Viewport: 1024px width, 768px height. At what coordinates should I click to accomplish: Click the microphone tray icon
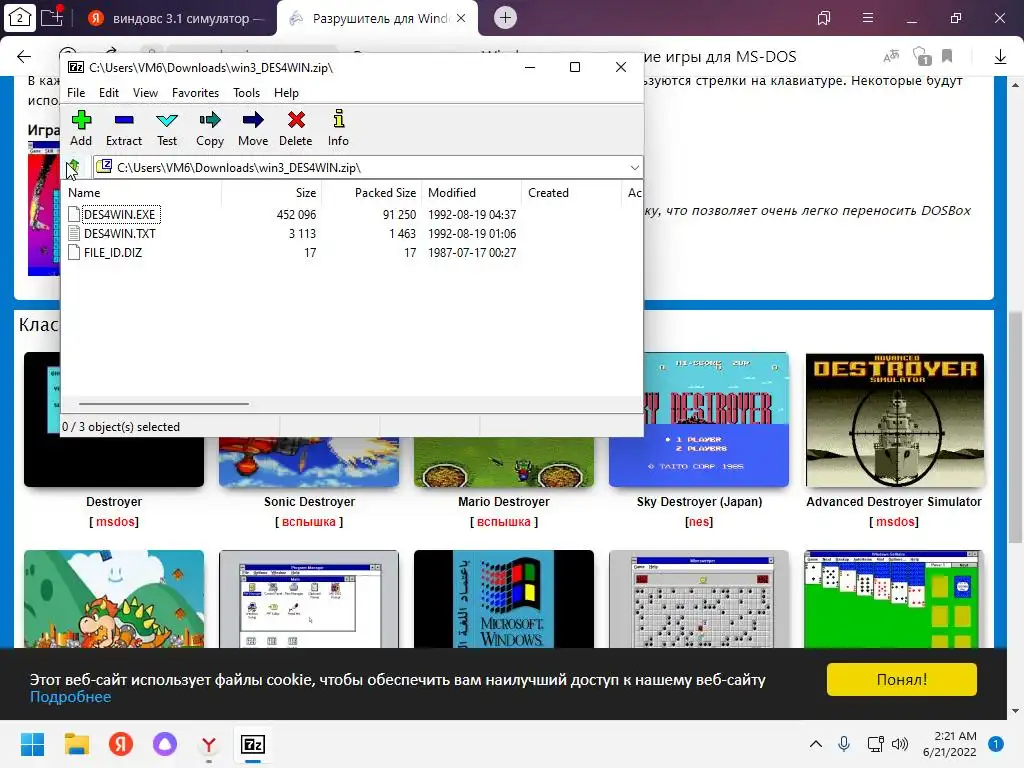point(844,744)
